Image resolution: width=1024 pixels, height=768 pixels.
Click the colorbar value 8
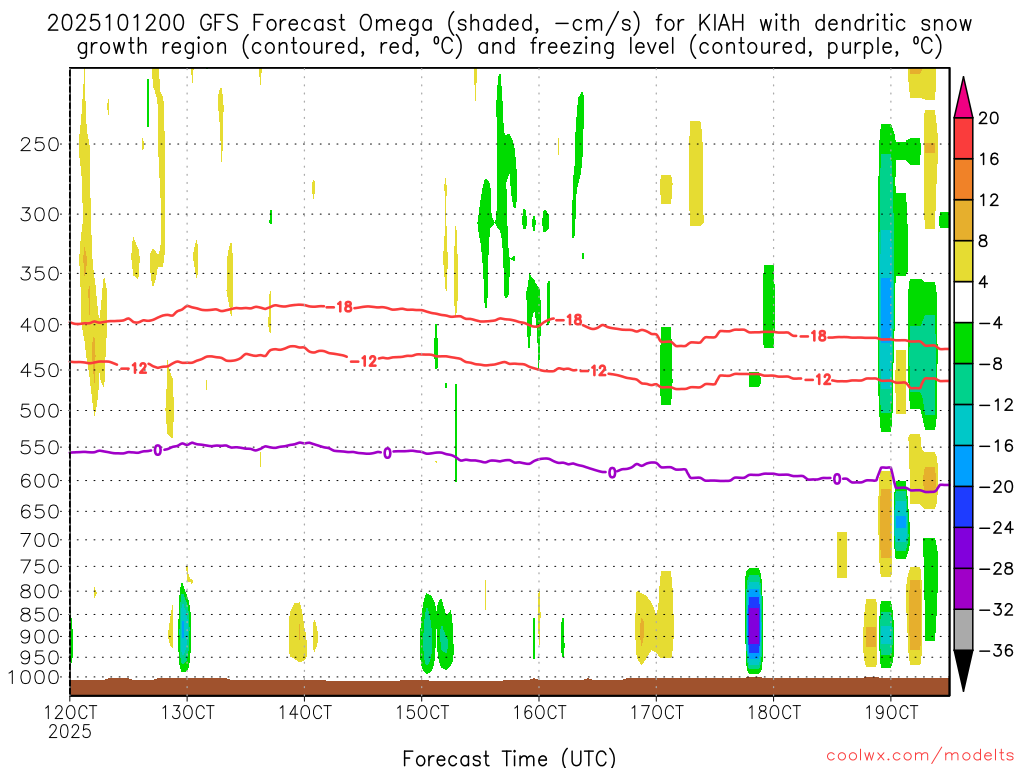984,241
